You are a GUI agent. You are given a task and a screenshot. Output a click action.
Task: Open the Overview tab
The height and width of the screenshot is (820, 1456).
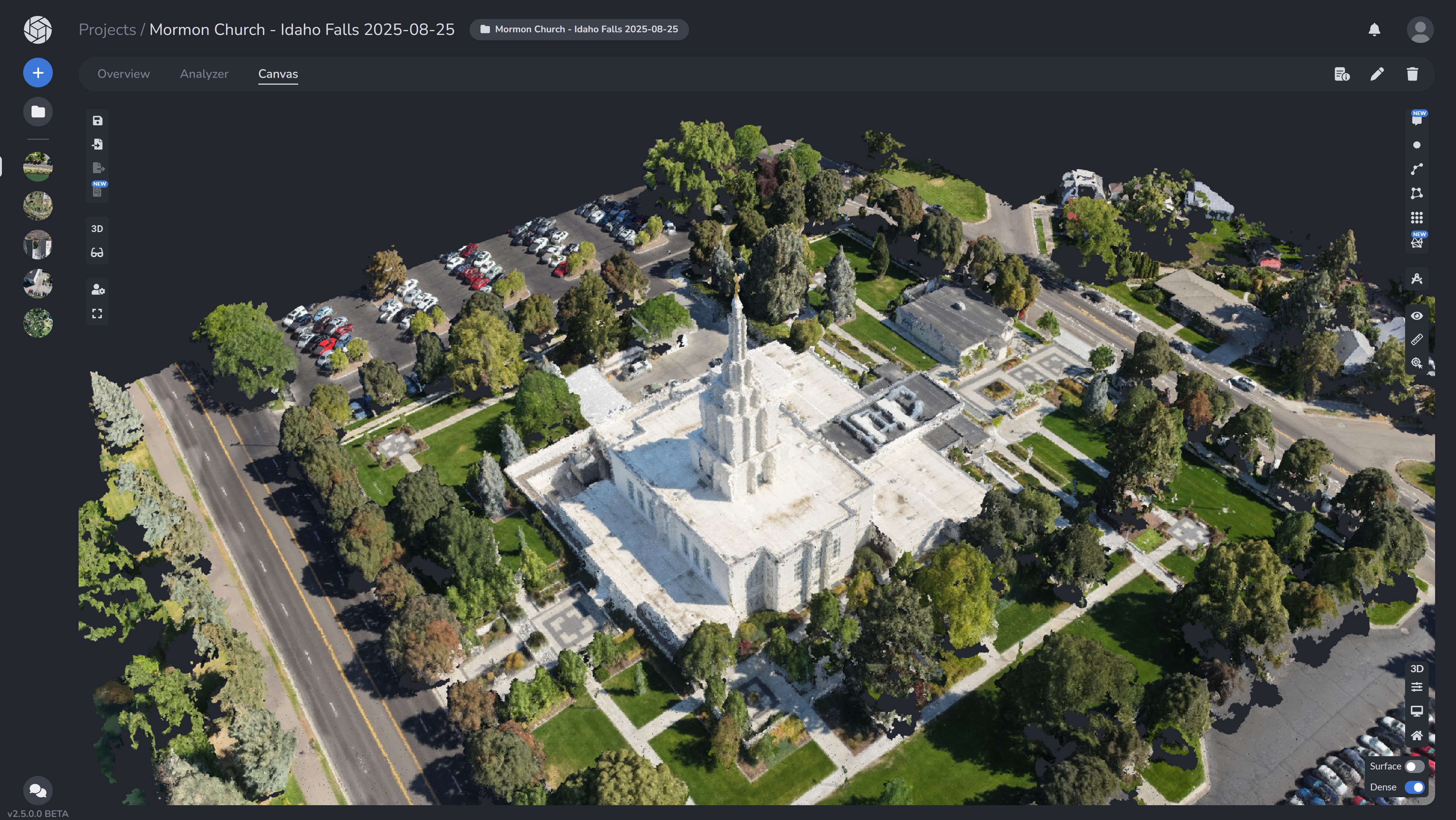pyautogui.click(x=123, y=74)
